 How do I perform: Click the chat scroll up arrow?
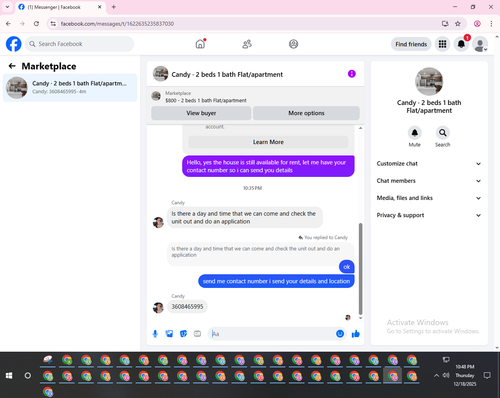coord(360,128)
